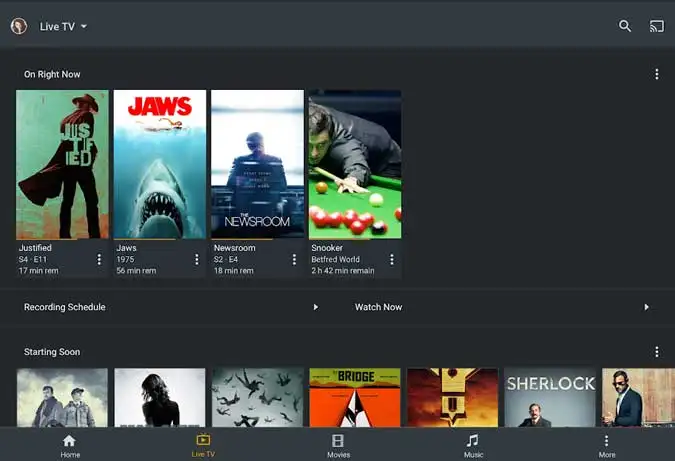The image size is (675, 461).
Task: Open the orange-red poster beside Sherlock
Action: click(452, 397)
